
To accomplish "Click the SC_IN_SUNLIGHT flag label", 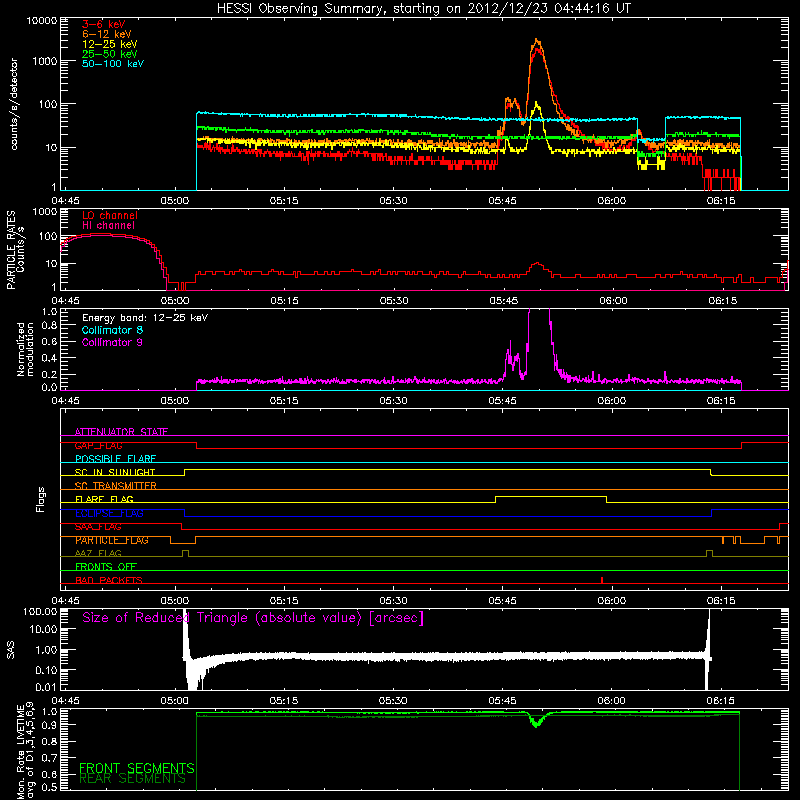I will 115,472.
